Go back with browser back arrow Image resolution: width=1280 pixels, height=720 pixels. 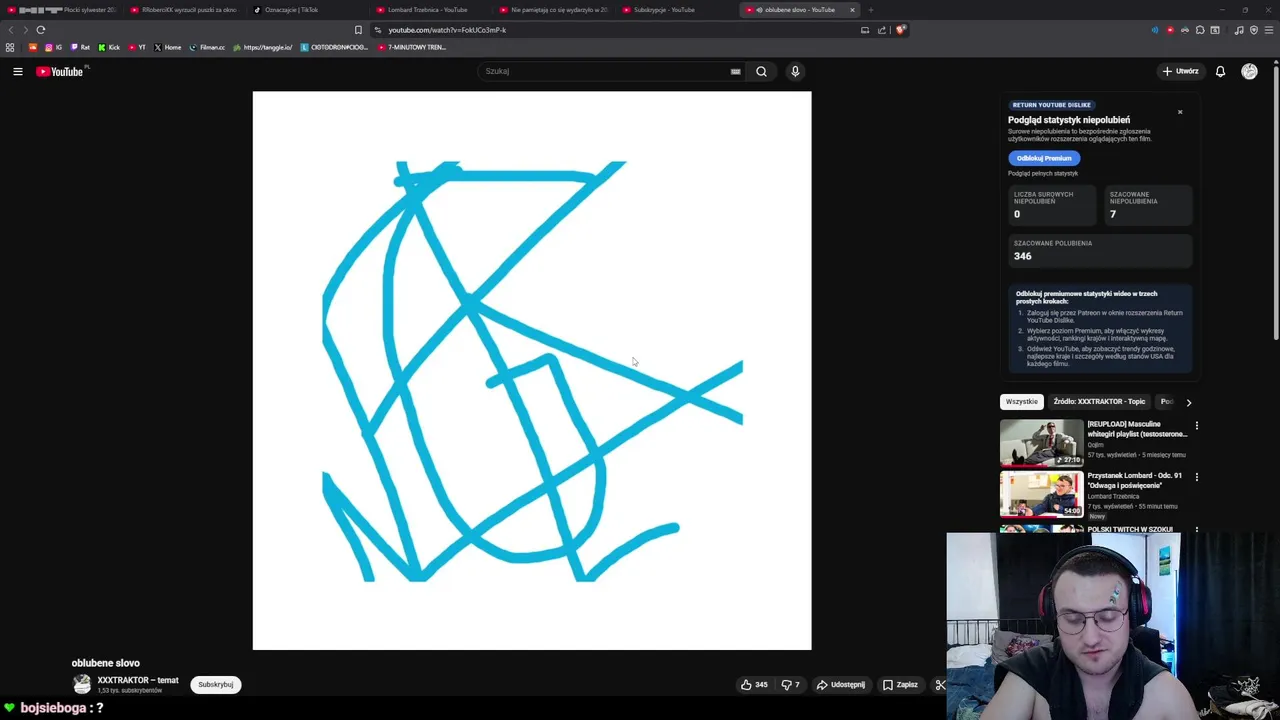pos(11,30)
